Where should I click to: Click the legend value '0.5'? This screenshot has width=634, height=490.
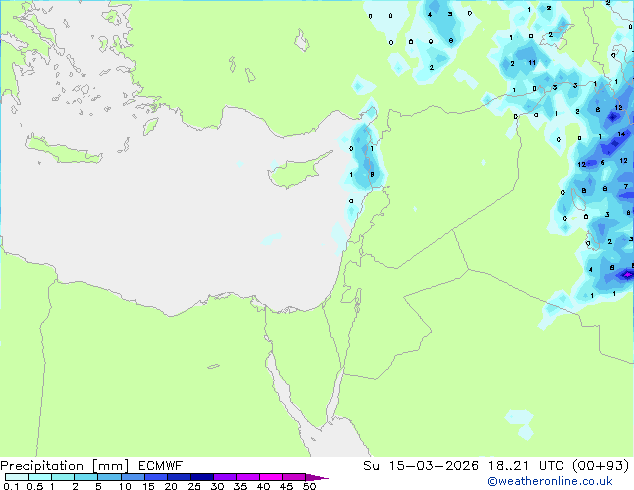(35, 486)
